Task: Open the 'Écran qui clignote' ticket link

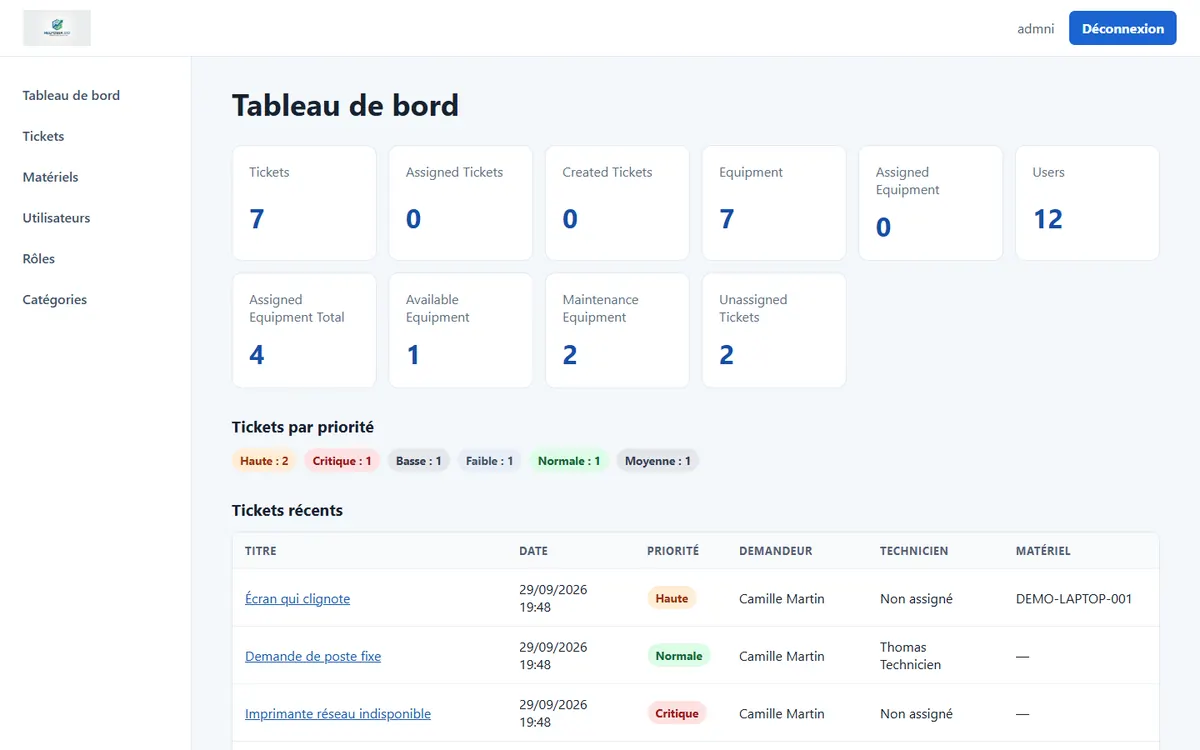Action: 297,599
